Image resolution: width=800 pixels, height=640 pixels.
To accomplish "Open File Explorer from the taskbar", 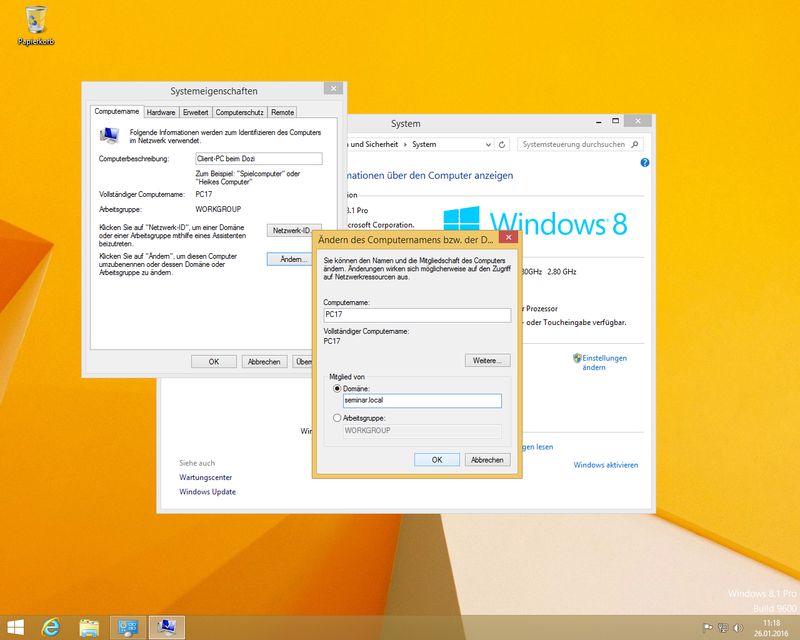I will point(90,627).
